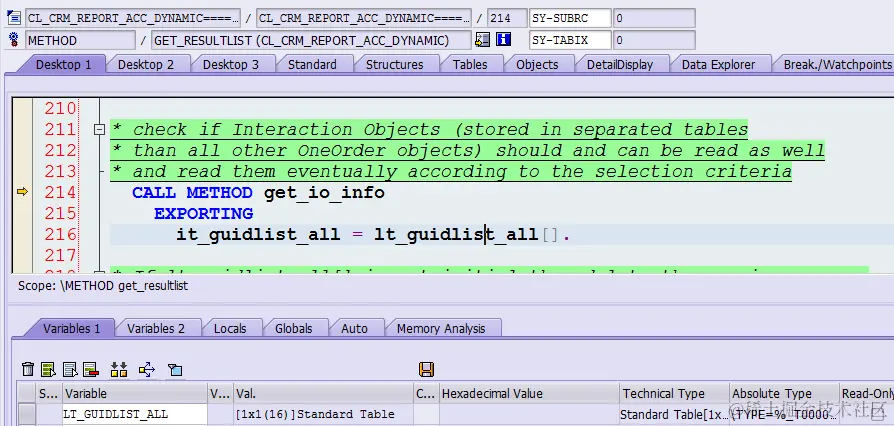Click the line number field showing 214
The width and height of the screenshot is (894, 426).
tap(507, 18)
